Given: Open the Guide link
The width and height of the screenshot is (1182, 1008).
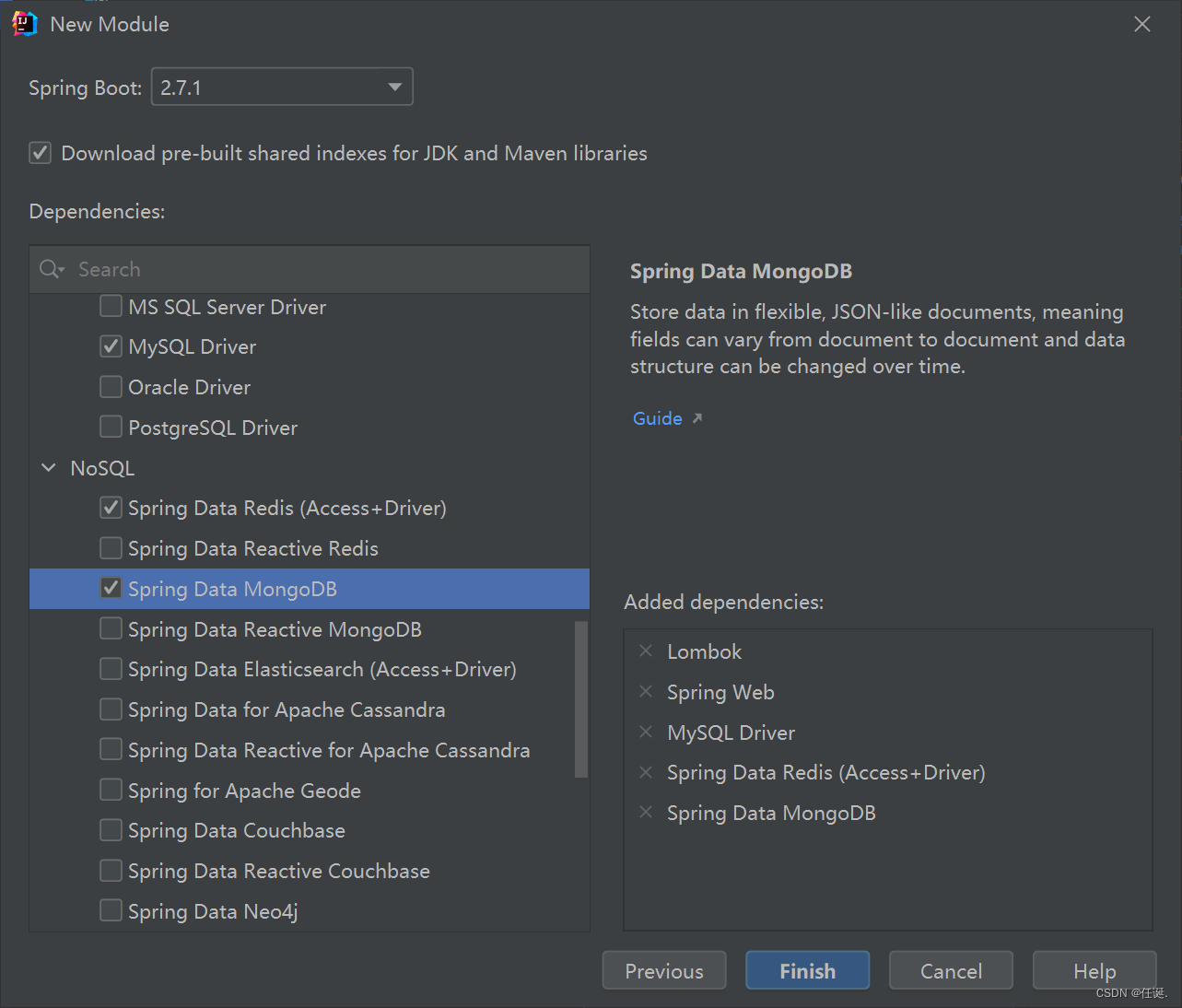Looking at the screenshot, I should pos(657,418).
